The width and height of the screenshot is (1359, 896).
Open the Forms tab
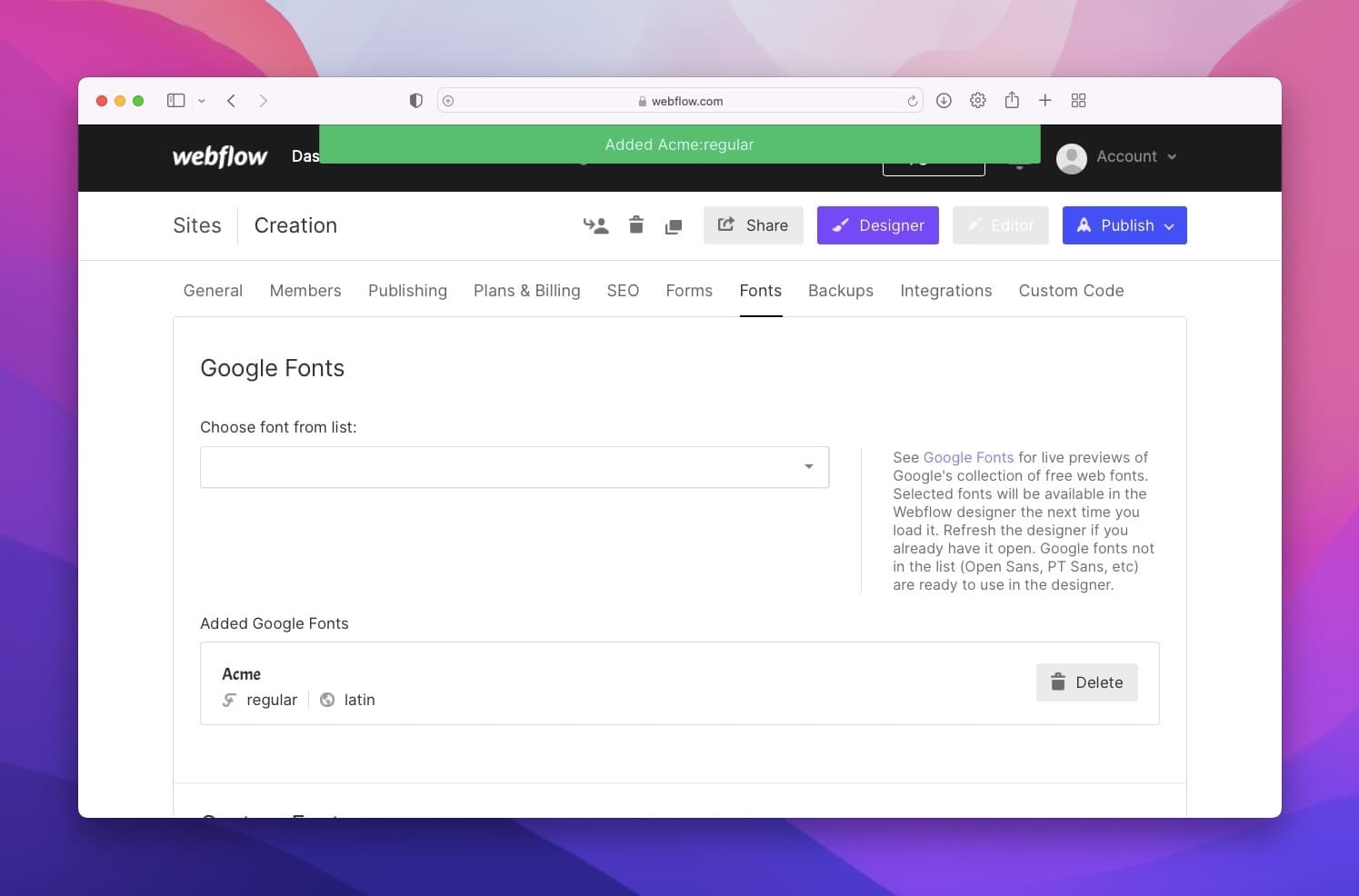click(689, 291)
